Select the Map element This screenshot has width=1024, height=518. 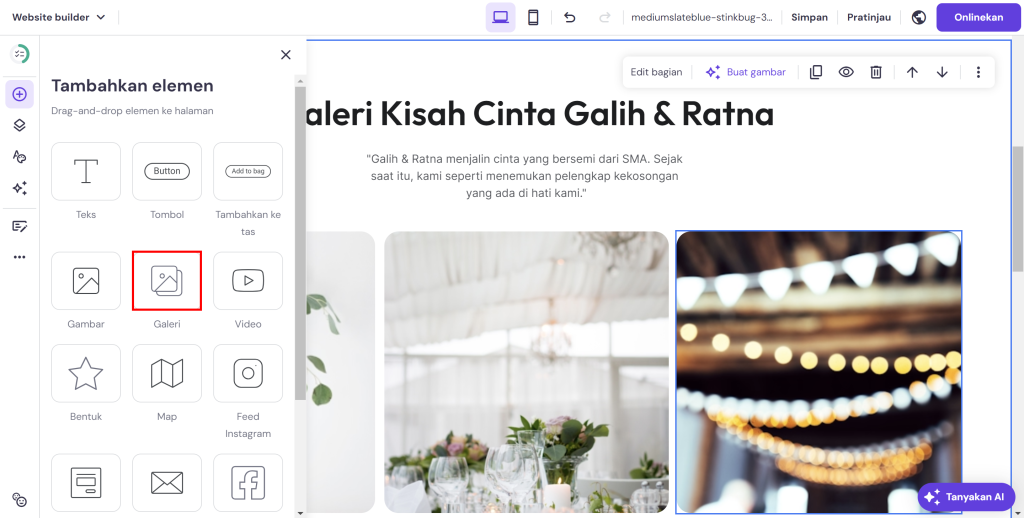pos(167,374)
